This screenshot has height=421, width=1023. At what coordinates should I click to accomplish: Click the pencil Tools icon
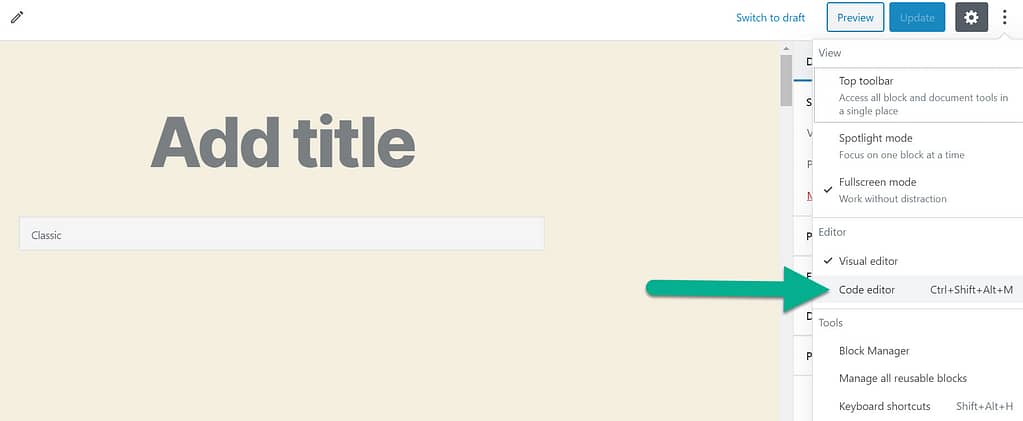pyautogui.click(x=17, y=17)
